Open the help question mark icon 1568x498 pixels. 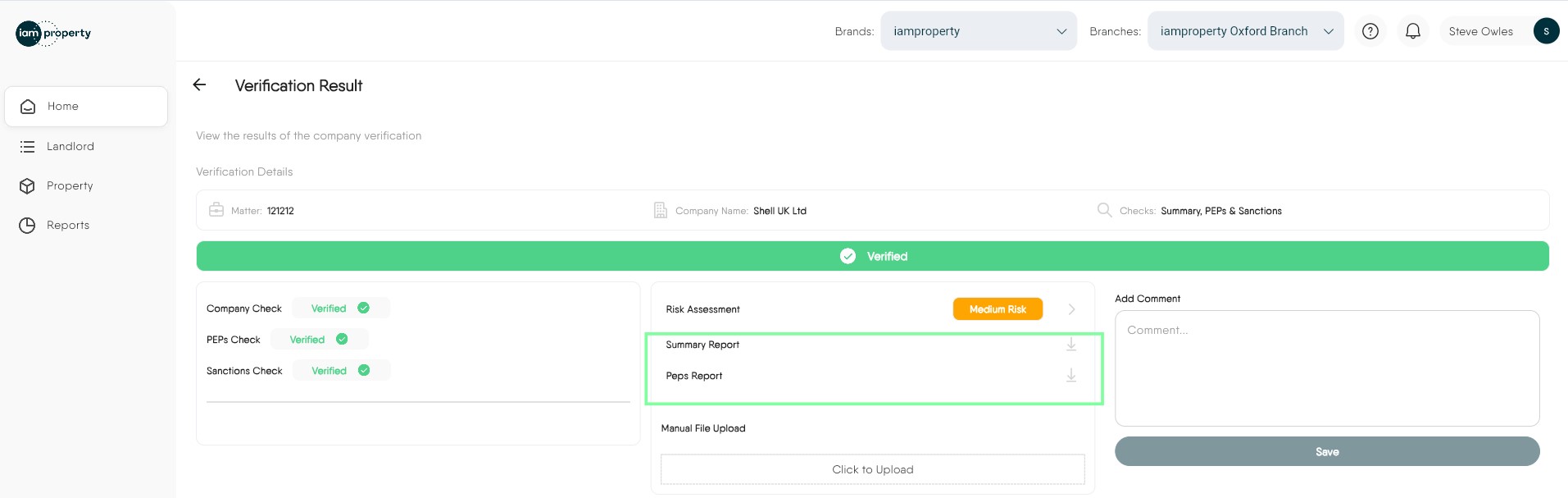[x=1370, y=31]
